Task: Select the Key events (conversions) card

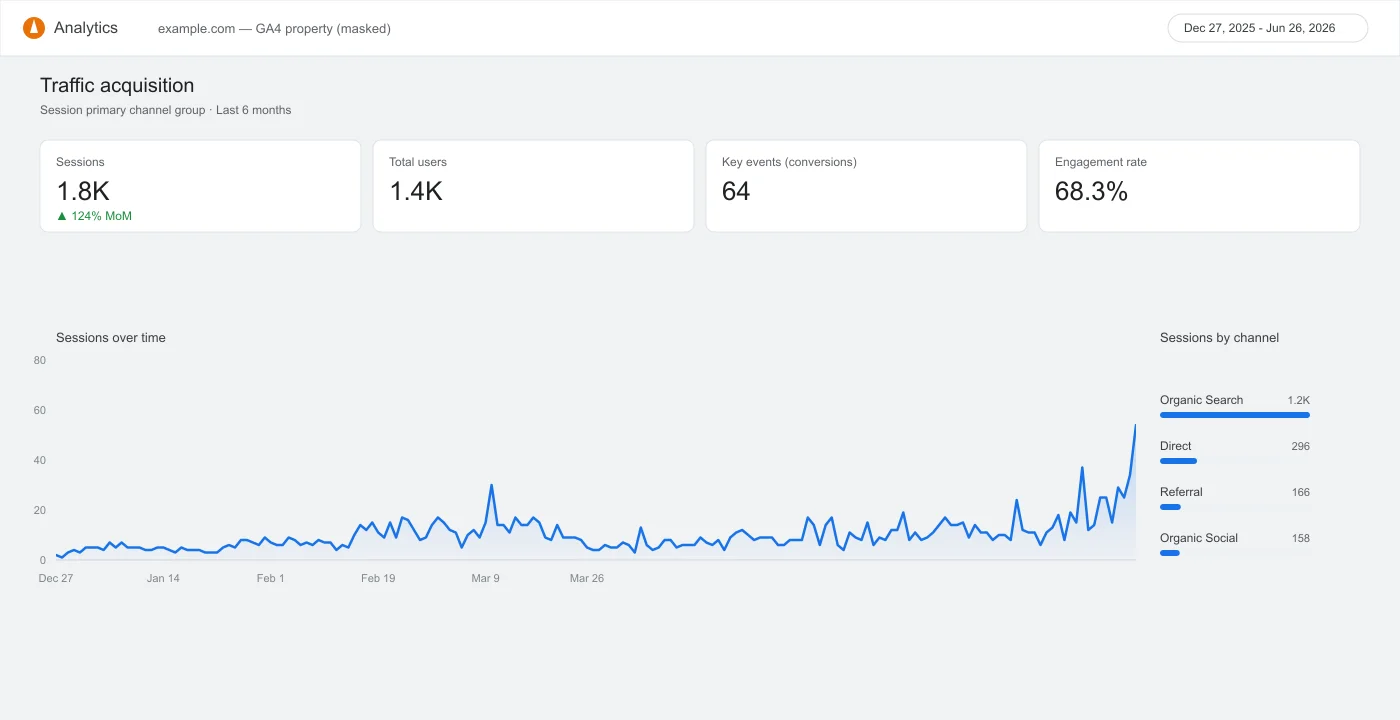Action: (866, 186)
